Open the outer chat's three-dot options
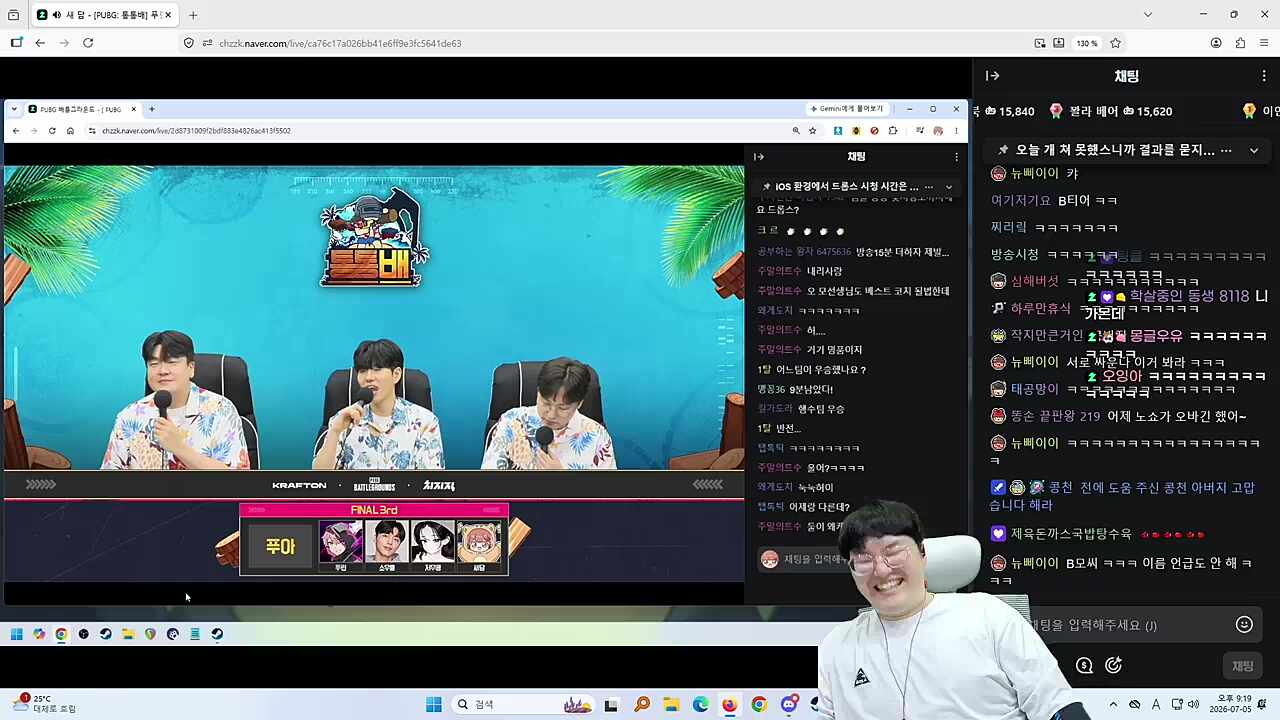 click(x=1264, y=76)
